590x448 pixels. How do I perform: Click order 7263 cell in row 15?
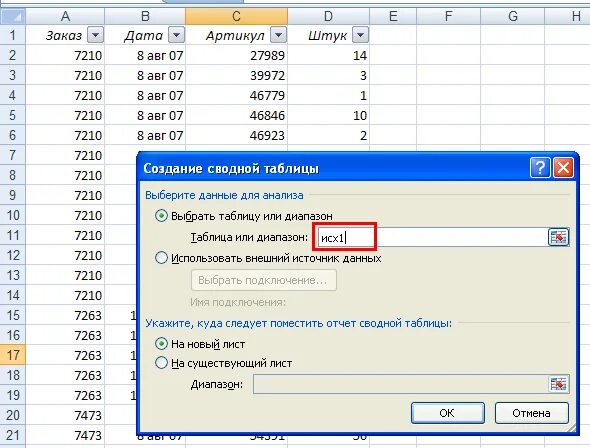65,315
